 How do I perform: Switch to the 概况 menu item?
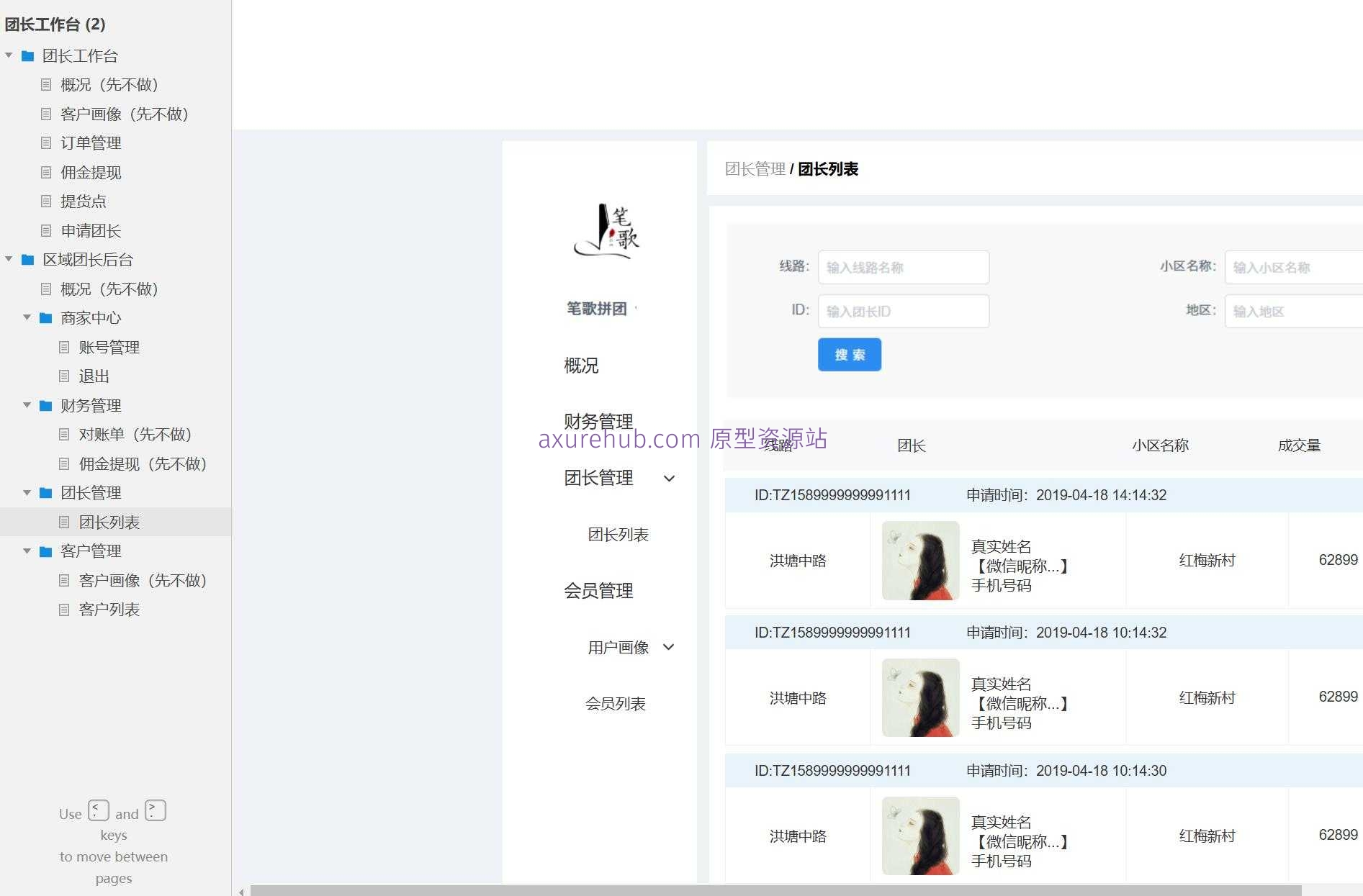click(580, 366)
